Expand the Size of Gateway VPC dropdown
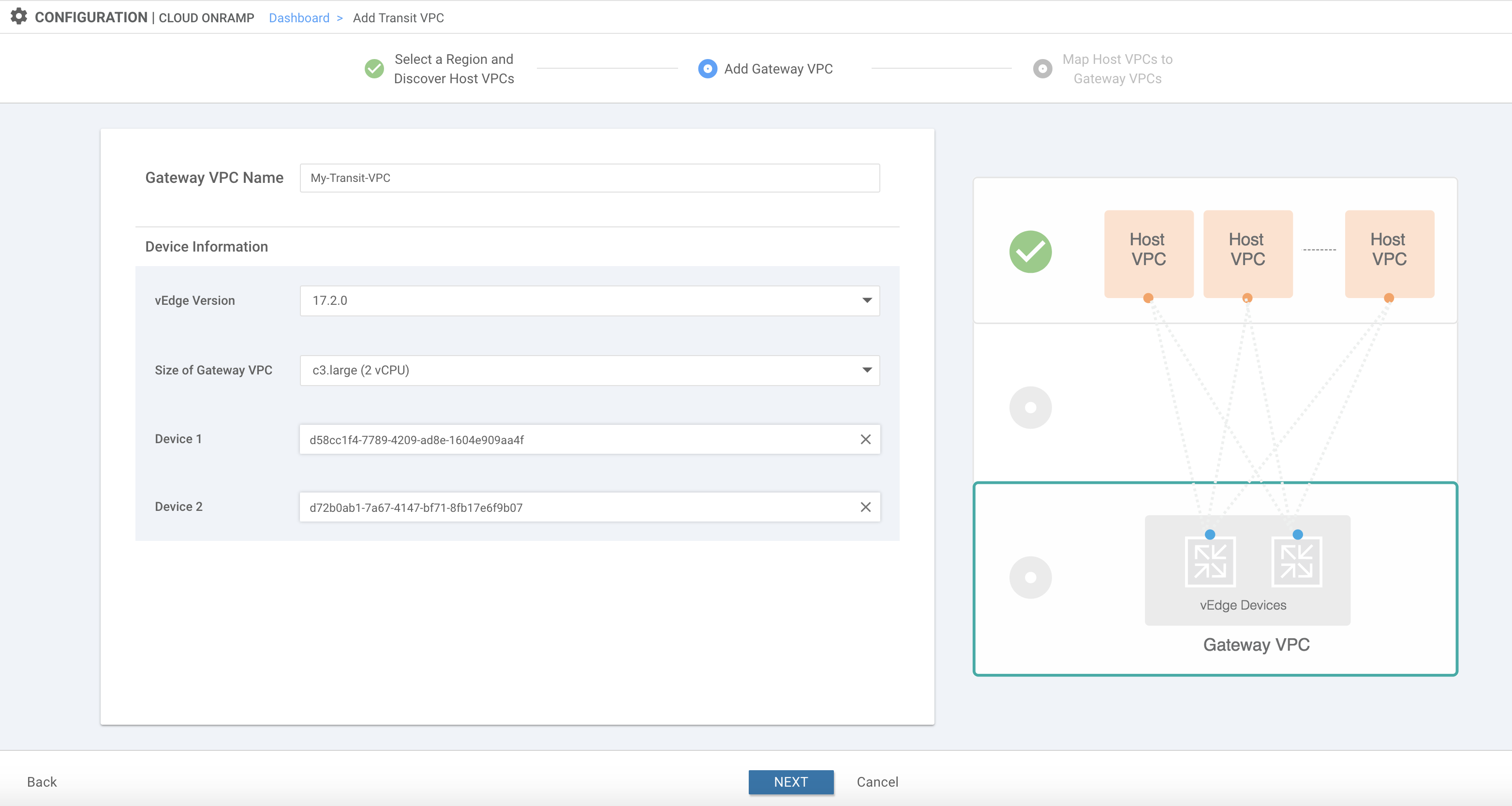This screenshot has width=1512, height=806. [589, 371]
